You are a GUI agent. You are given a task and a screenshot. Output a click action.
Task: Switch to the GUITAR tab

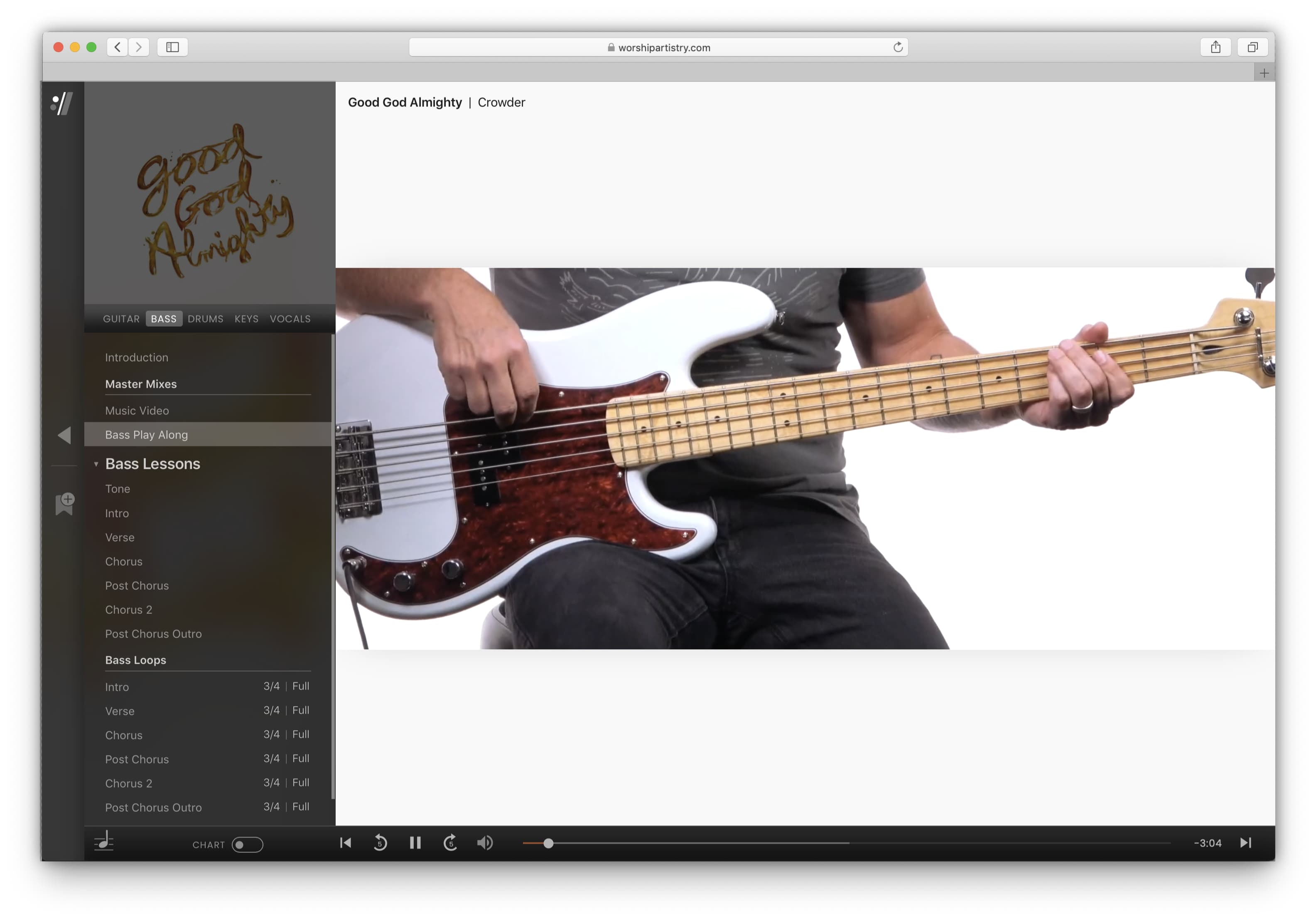pyautogui.click(x=121, y=319)
